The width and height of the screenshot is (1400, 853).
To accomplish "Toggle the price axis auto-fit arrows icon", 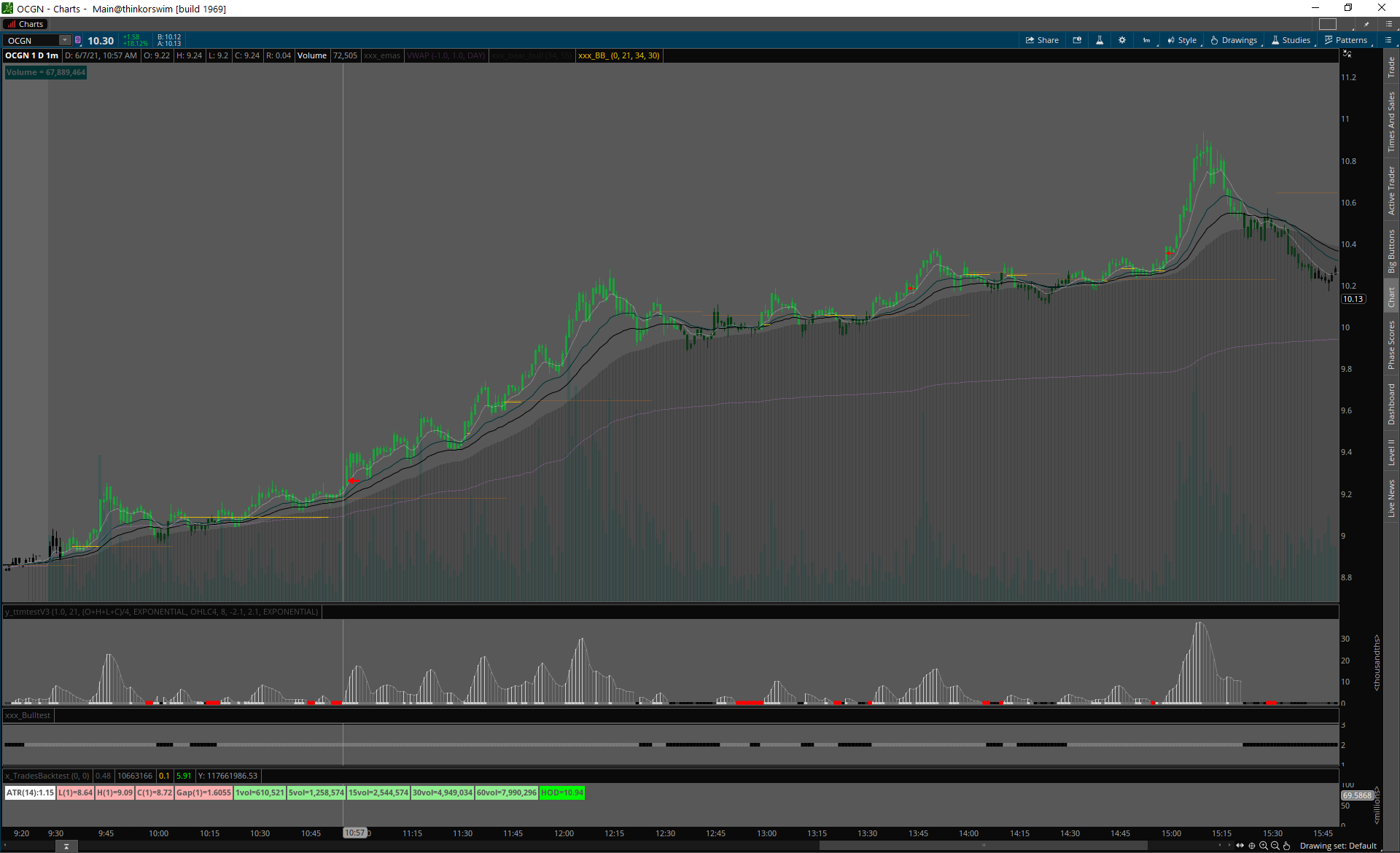I will (1347, 55).
